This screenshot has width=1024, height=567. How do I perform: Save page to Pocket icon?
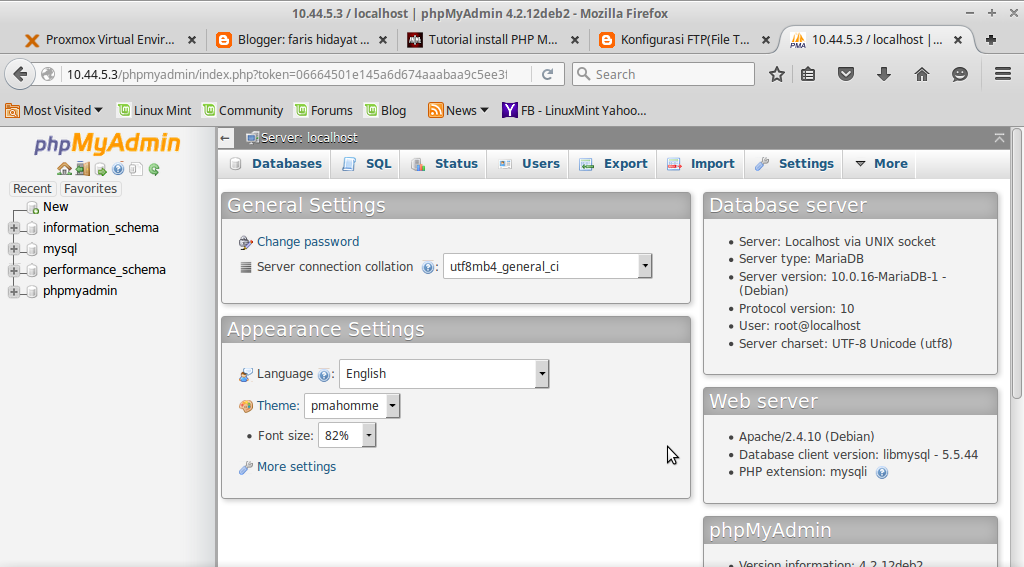click(846, 74)
